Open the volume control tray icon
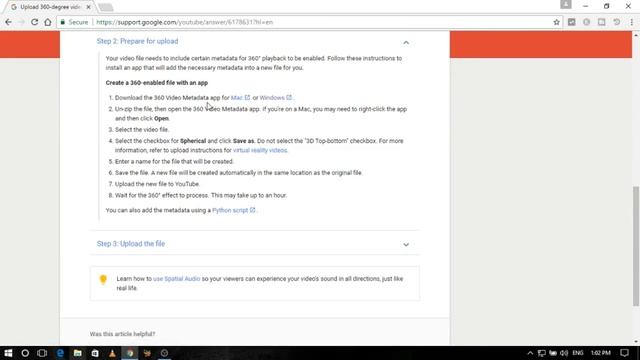 (564, 353)
